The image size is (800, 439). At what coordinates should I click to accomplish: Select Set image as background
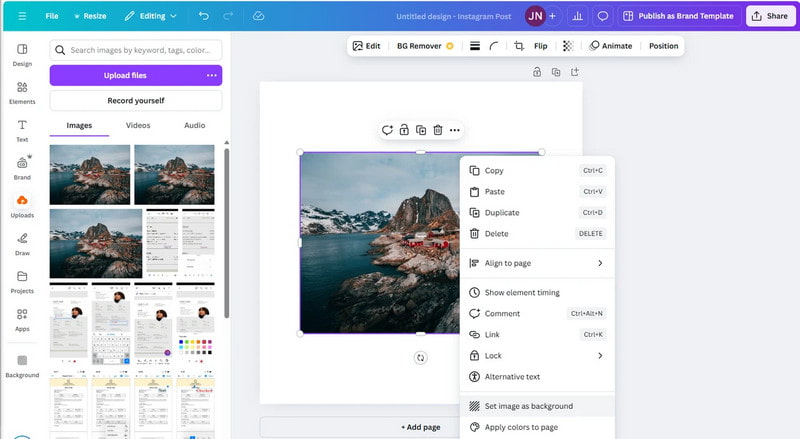[x=528, y=406]
